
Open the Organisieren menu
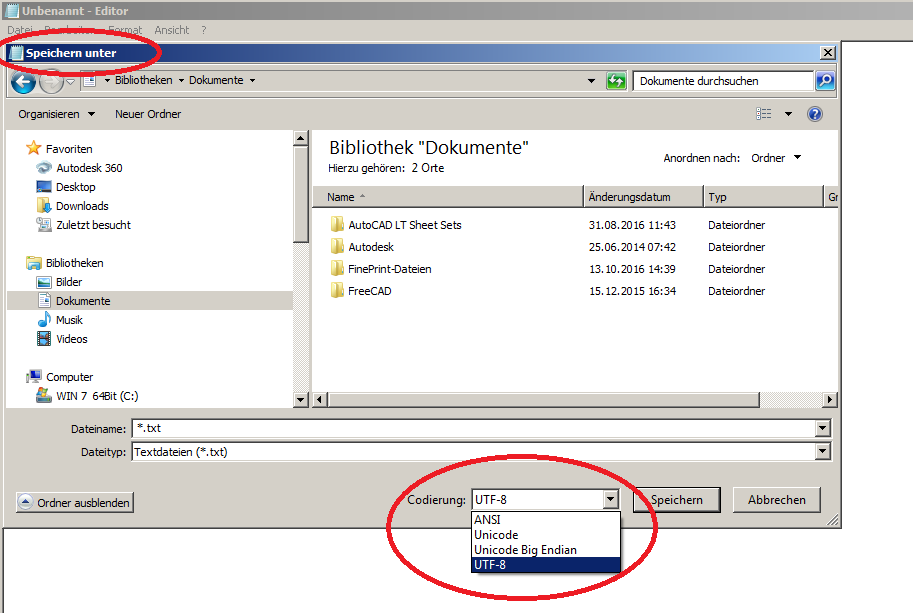point(57,114)
